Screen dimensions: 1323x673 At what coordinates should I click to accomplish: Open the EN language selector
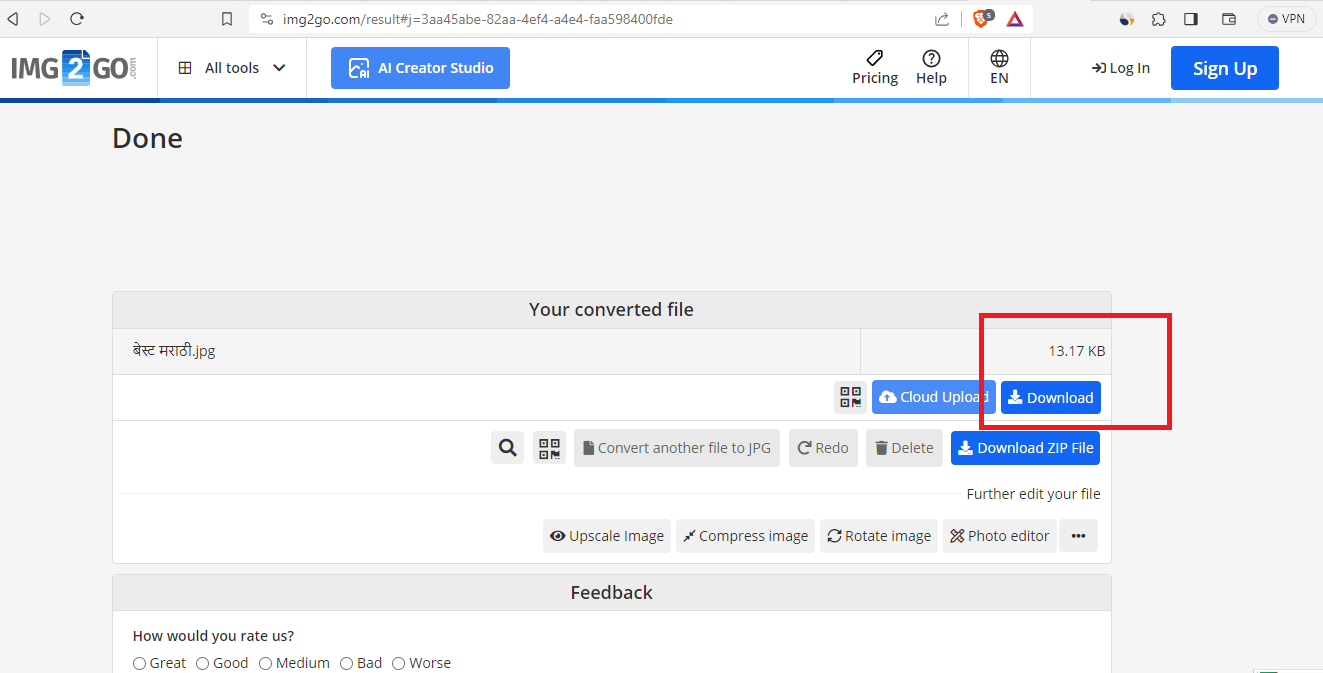click(x=999, y=67)
